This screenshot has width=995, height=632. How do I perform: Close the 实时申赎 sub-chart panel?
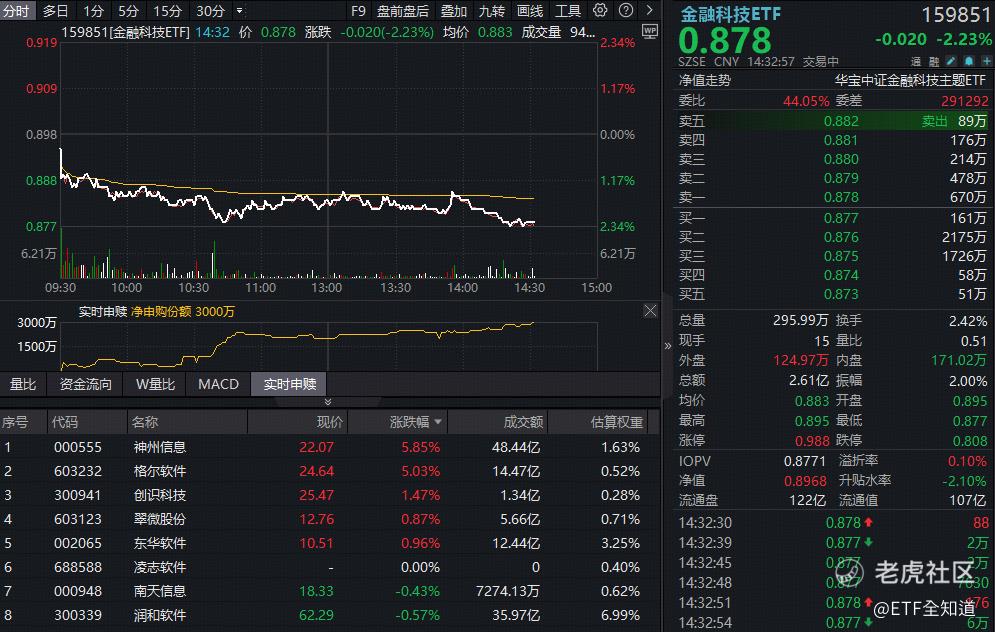coord(650,310)
